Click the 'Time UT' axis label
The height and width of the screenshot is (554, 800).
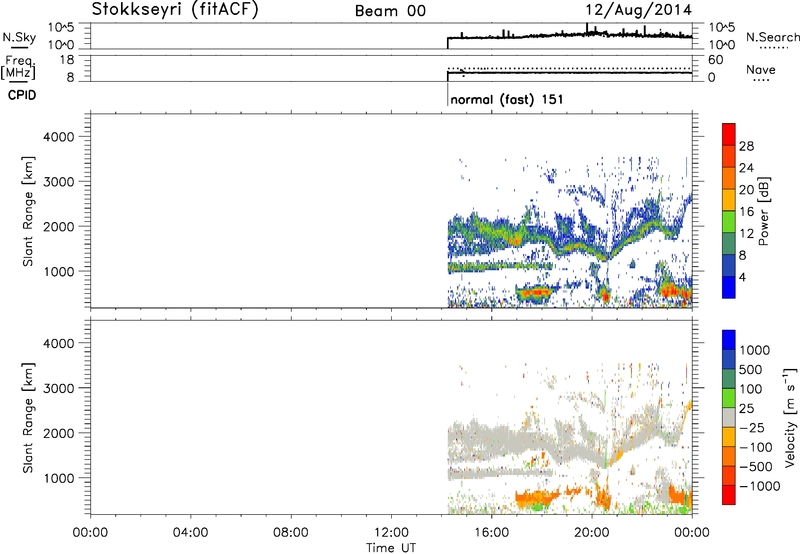pos(391,548)
